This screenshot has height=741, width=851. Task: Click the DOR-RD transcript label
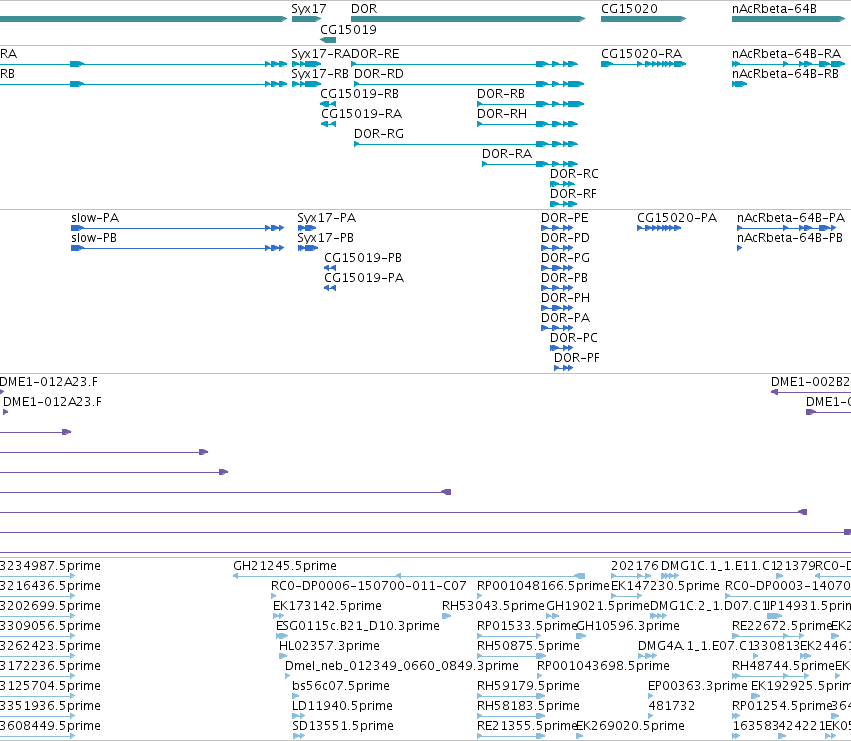coord(379,74)
